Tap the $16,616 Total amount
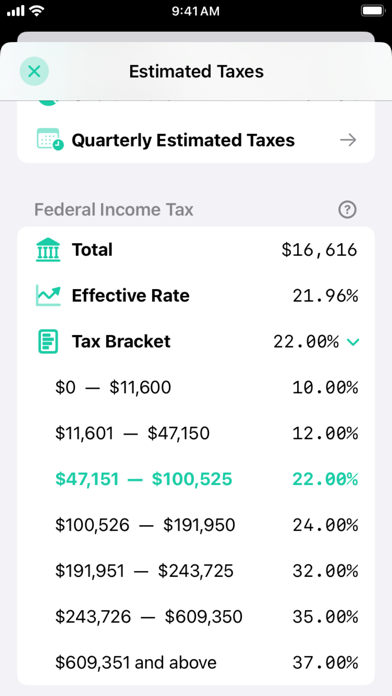This screenshot has height=696, width=392. [319, 250]
